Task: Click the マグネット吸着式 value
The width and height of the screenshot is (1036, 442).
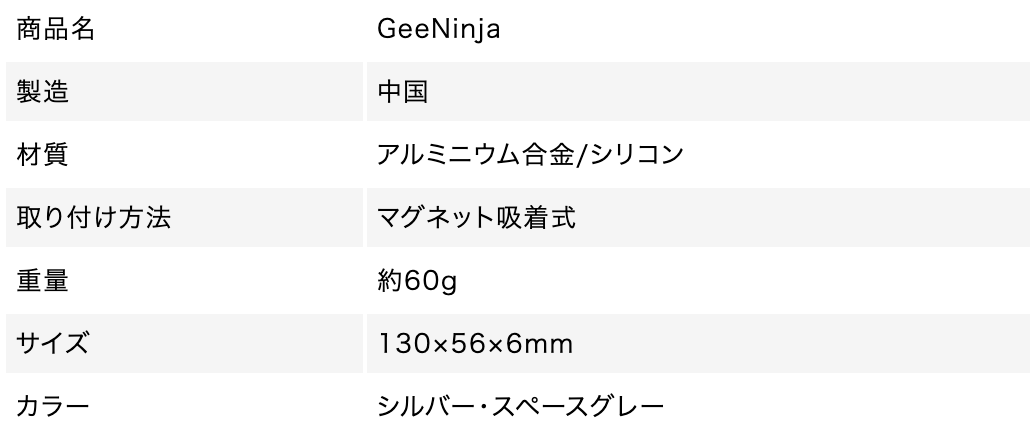Action: tap(477, 219)
